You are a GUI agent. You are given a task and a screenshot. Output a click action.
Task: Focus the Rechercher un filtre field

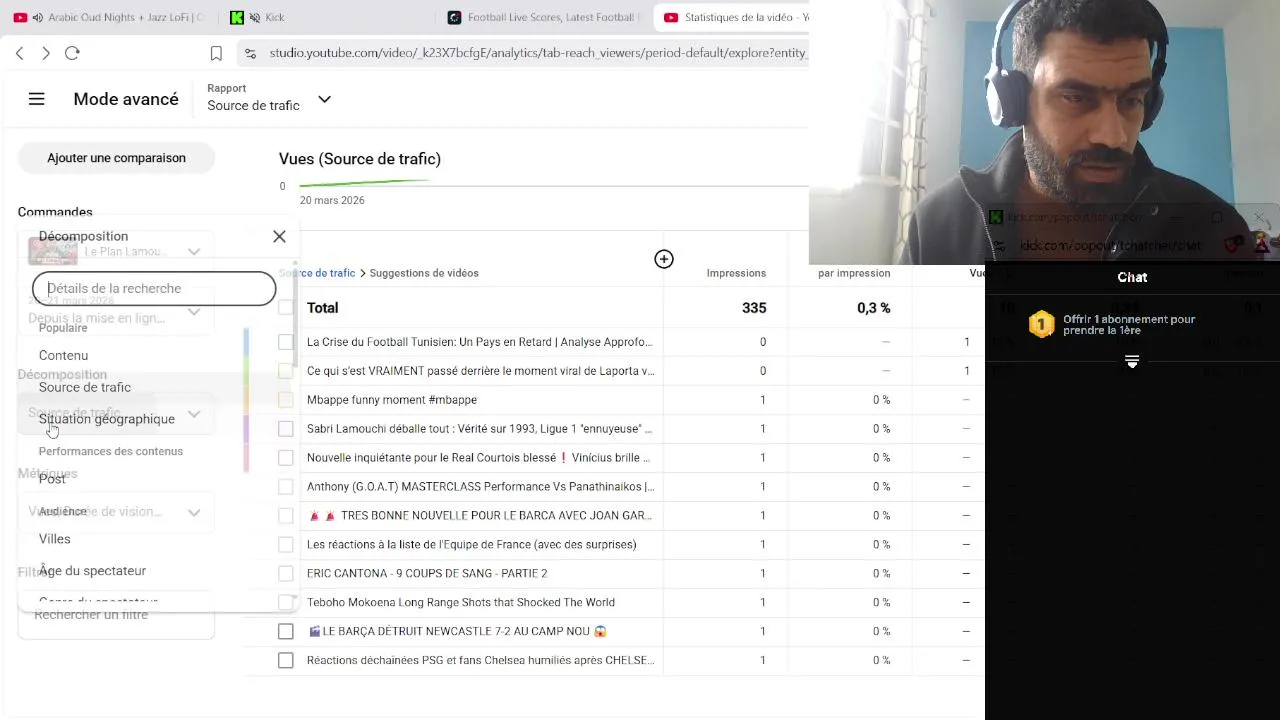coord(116,615)
